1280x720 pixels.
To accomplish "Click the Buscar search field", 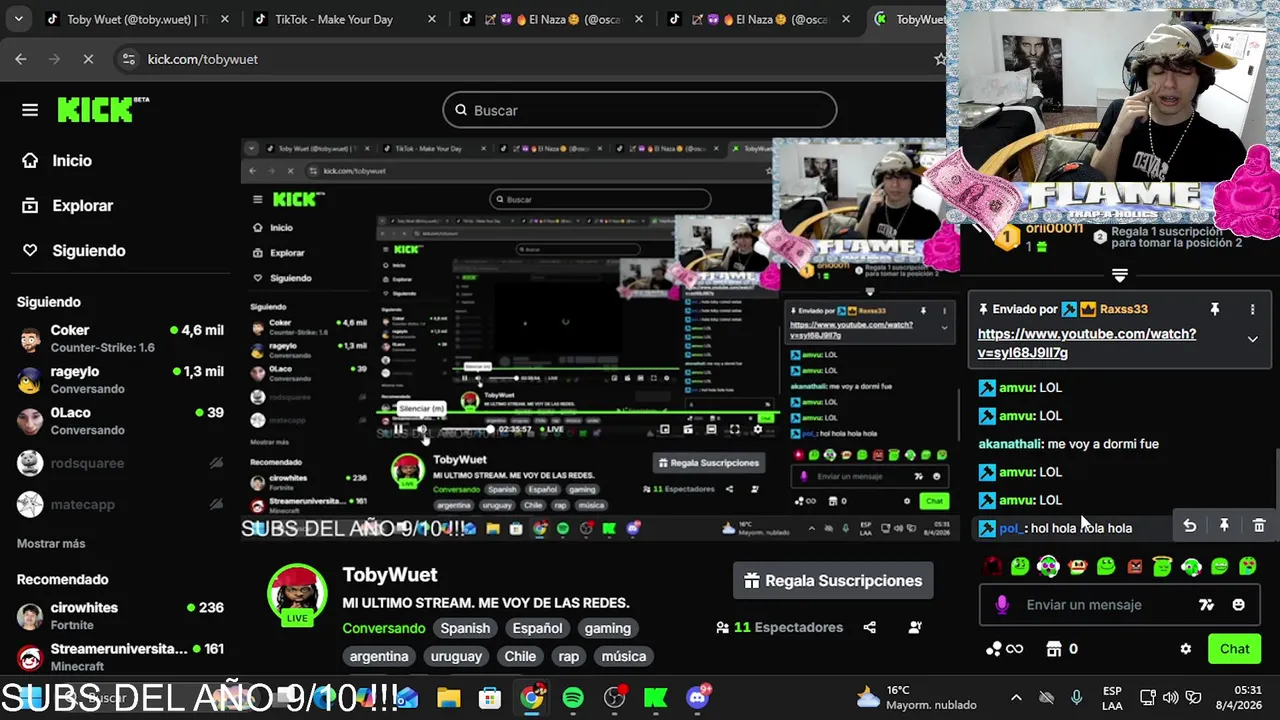I will click(640, 110).
